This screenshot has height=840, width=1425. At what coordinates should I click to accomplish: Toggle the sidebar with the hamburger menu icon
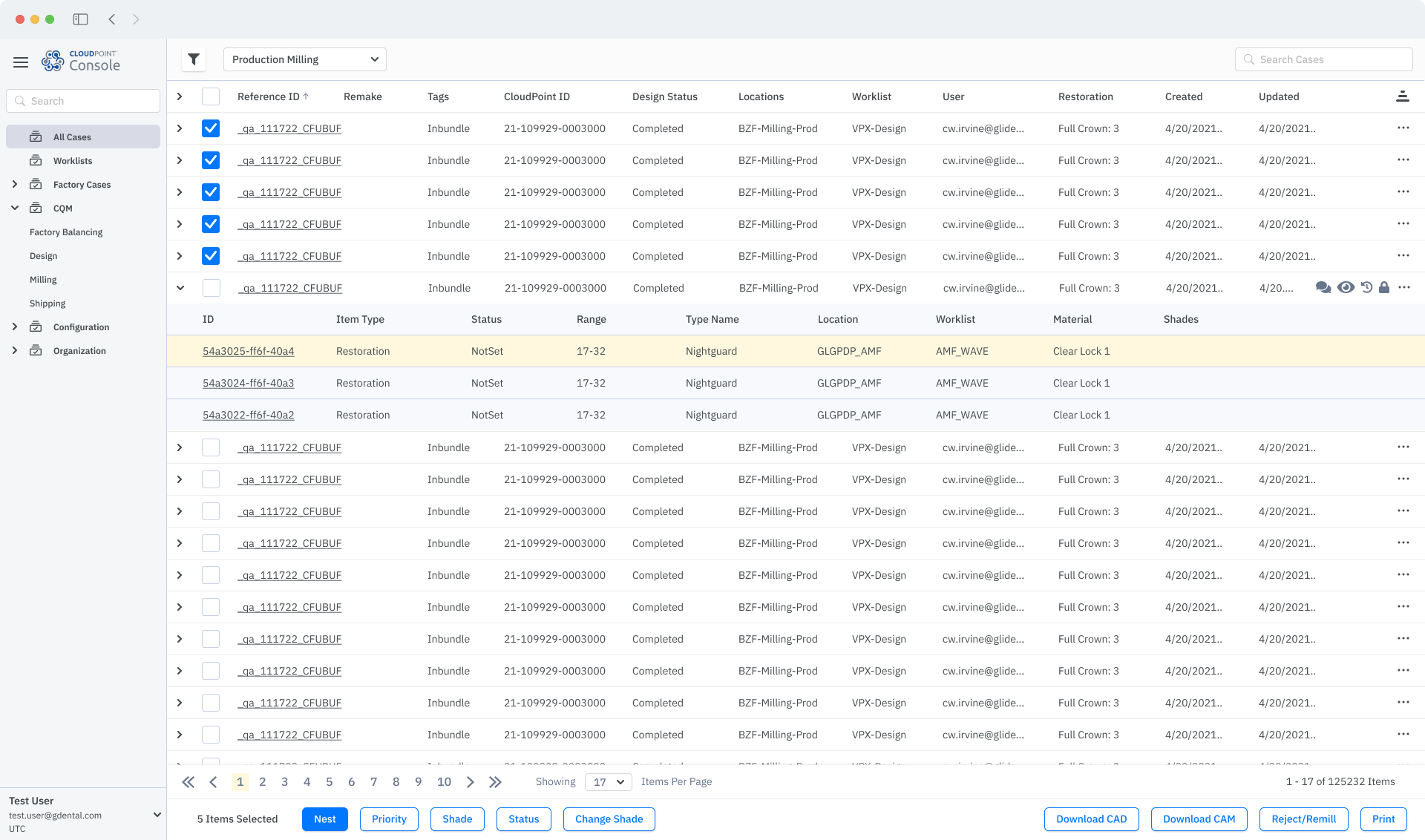[x=21, y=62]
